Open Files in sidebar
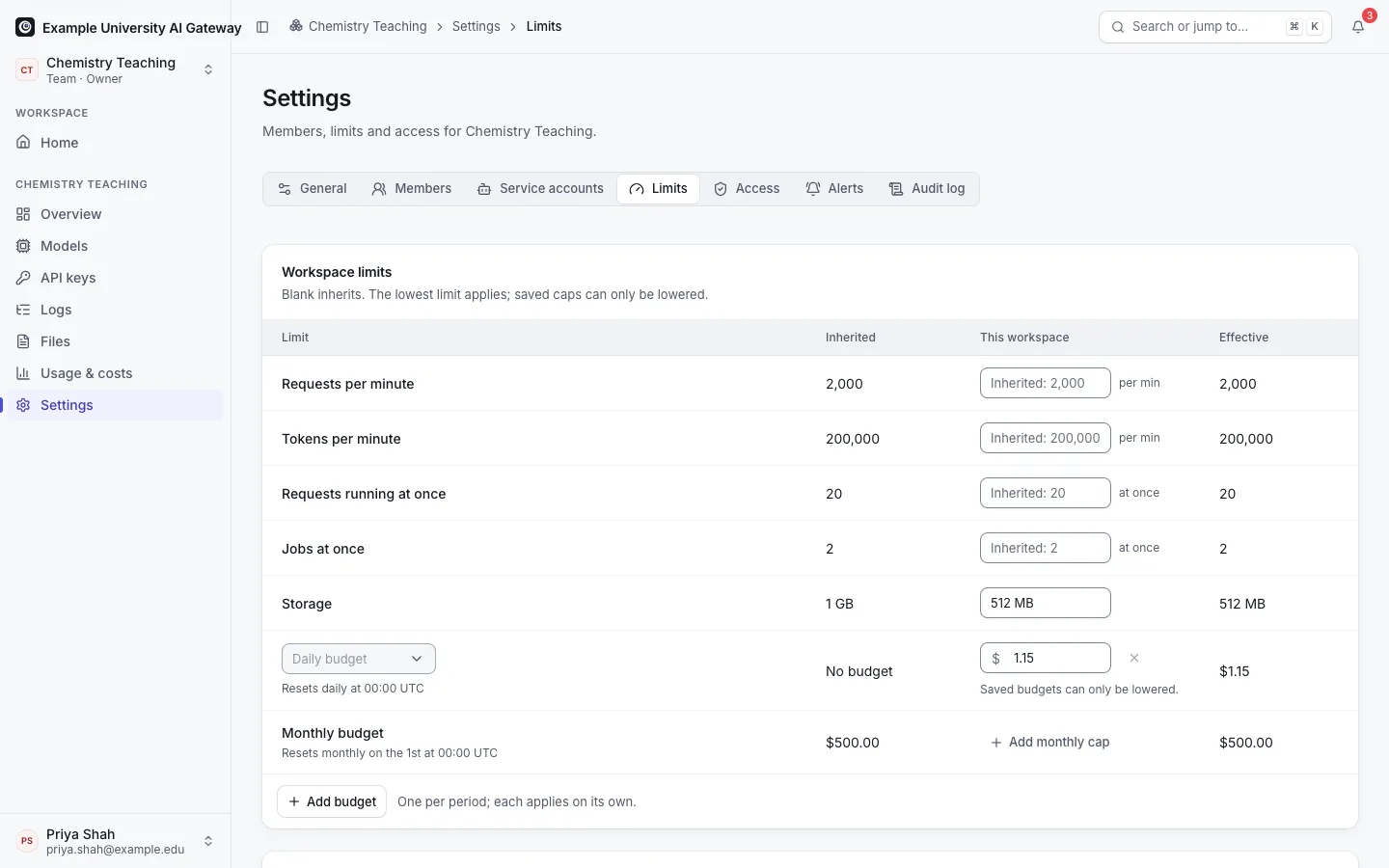The image size is (1389, 868). 116,341
